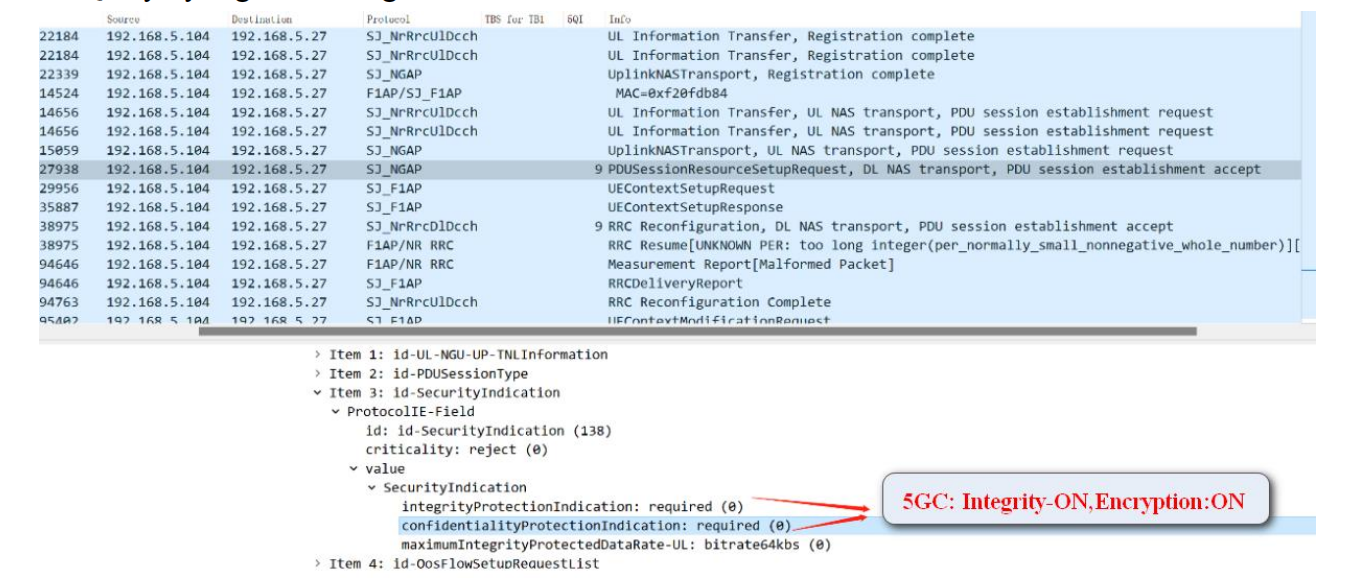The image size is (1371, 583).
Task: Select the RRC Reconfiguration Complete packet
Action: (x=718, y=302)
